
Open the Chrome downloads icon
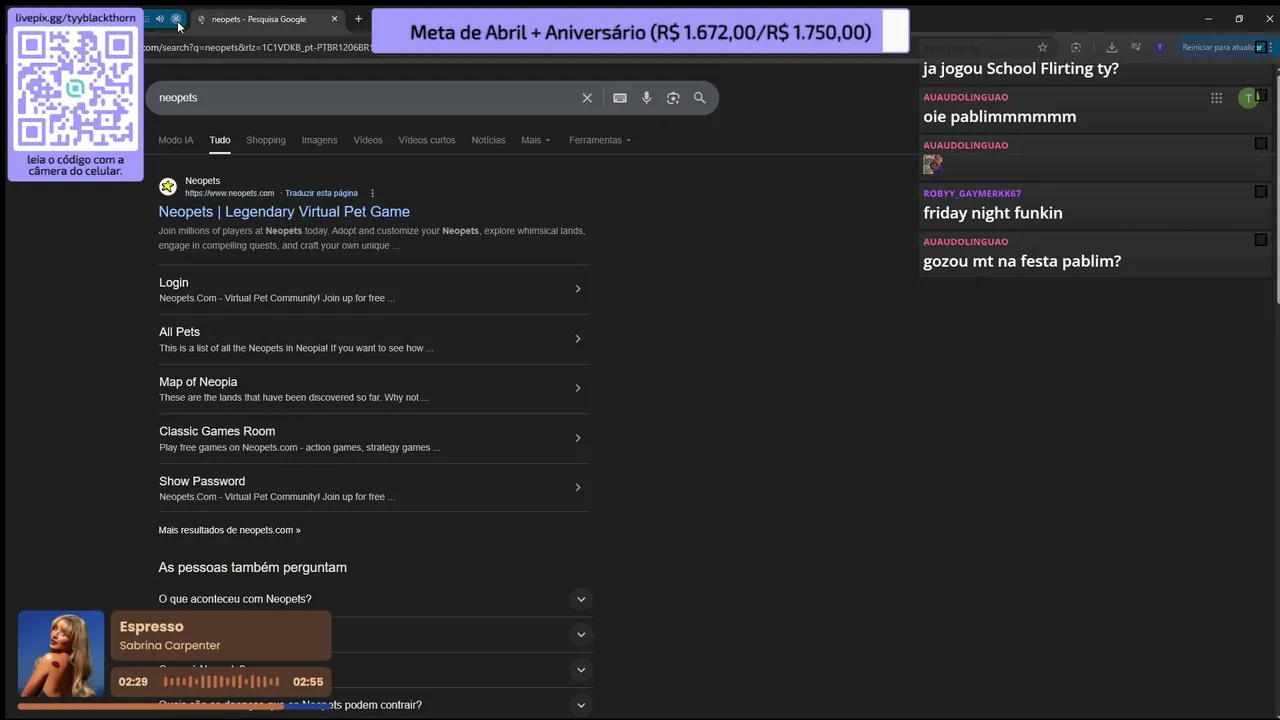[1111, 47]
